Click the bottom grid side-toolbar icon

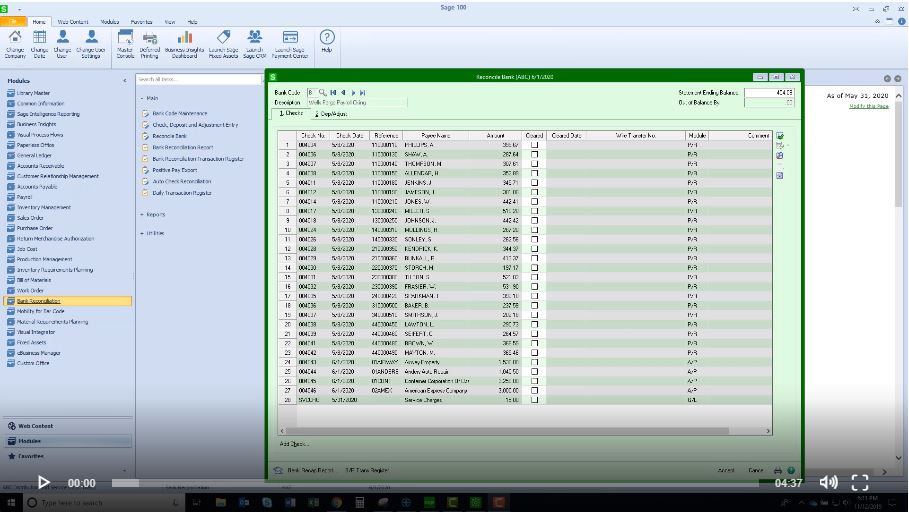point(780,175)
